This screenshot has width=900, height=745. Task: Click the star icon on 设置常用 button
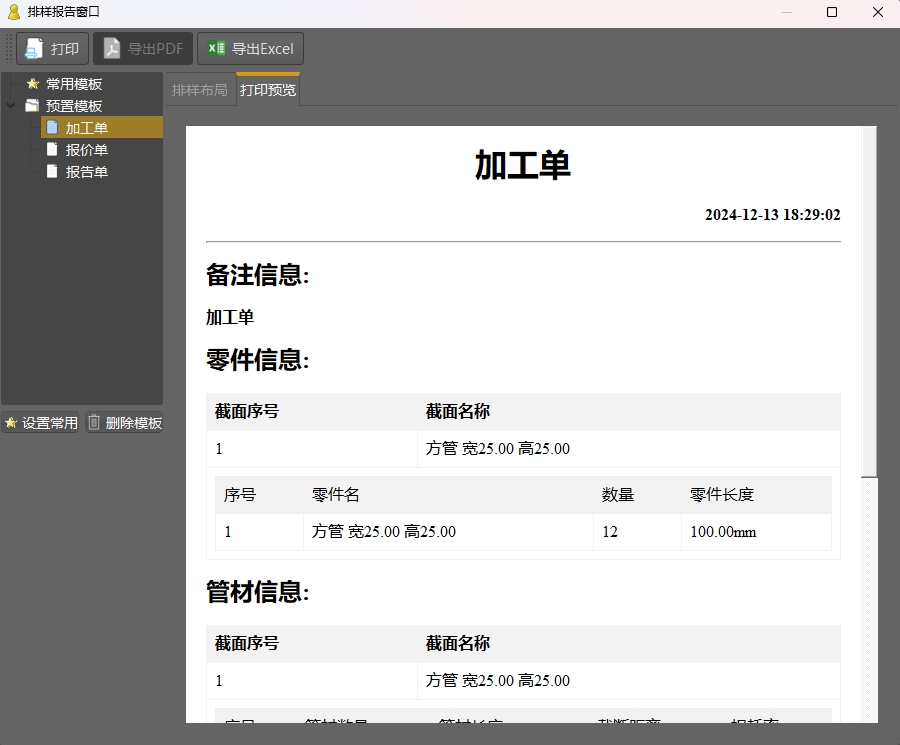point(11,423)
